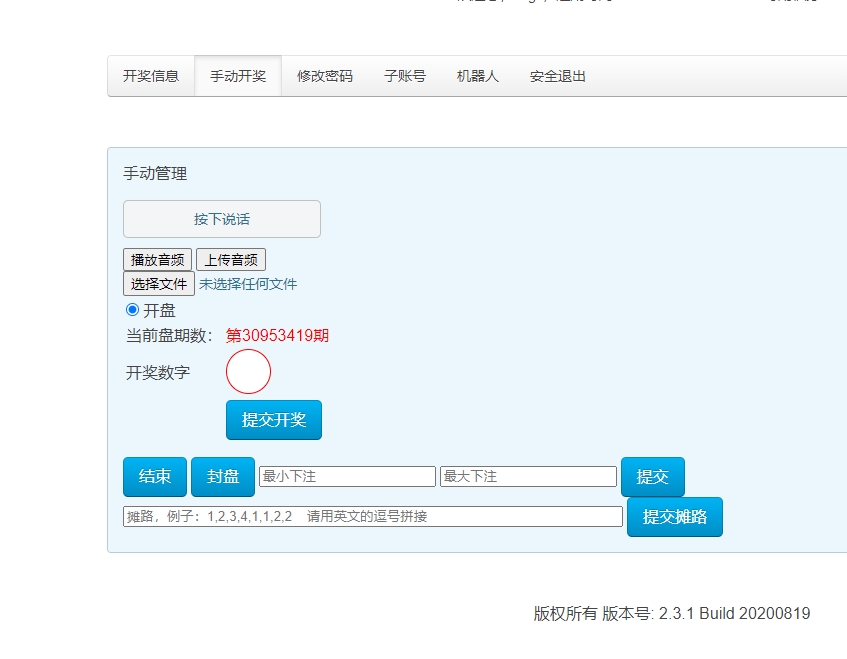
Task: Click the 封盘 button
Action: (223, 476)
